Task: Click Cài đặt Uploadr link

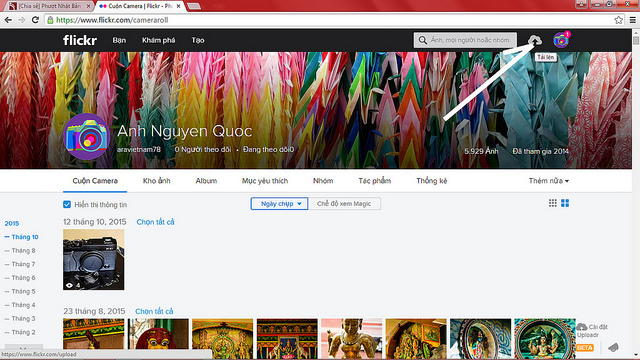Action: click(593, 331)
